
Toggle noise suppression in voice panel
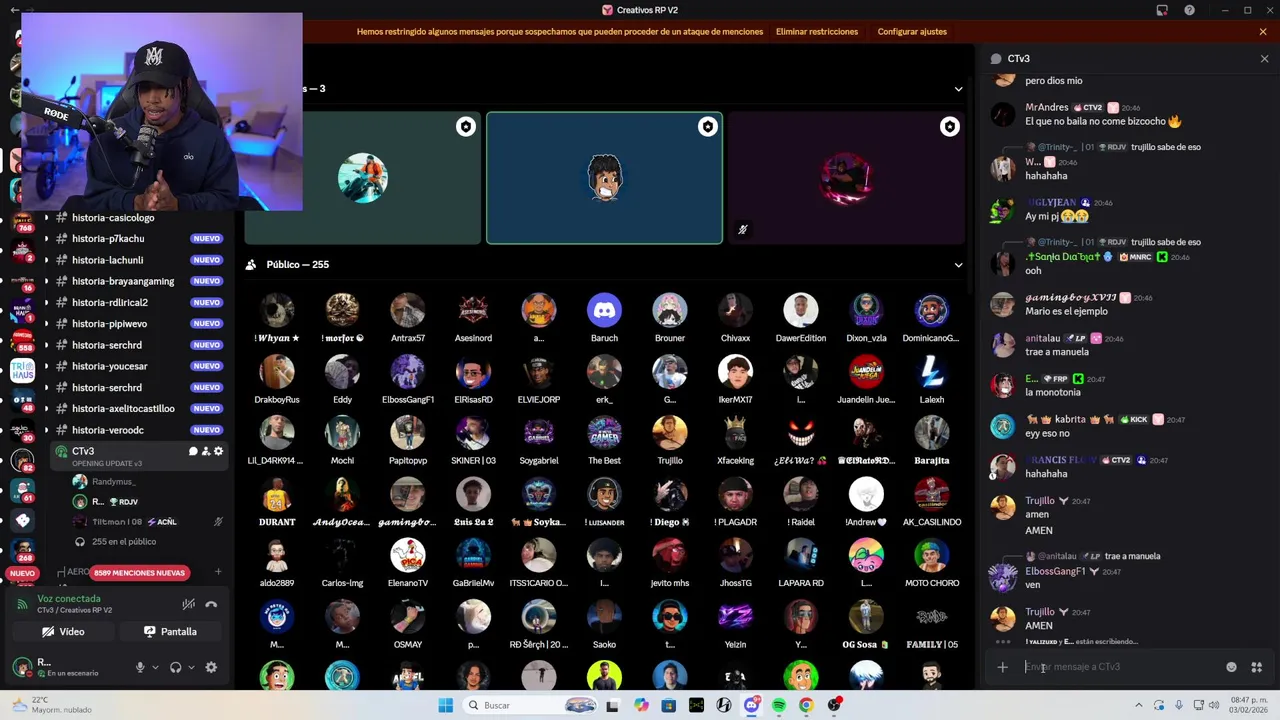(x=188, y=604)
